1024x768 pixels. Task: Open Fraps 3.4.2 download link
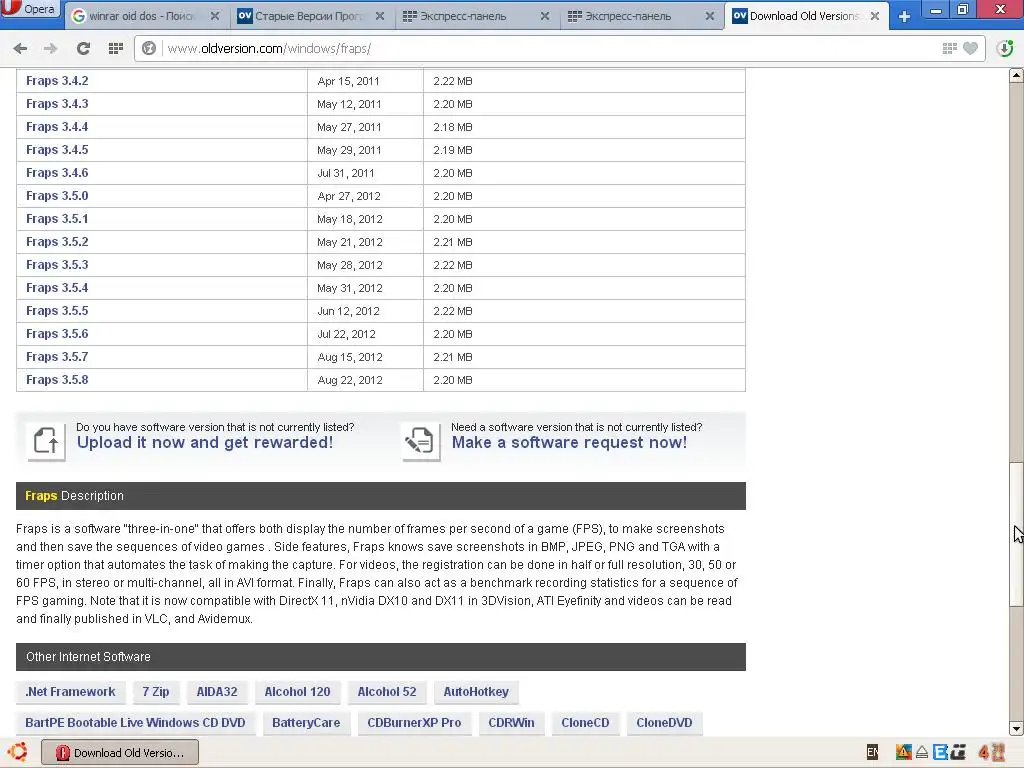click(57, 81)
